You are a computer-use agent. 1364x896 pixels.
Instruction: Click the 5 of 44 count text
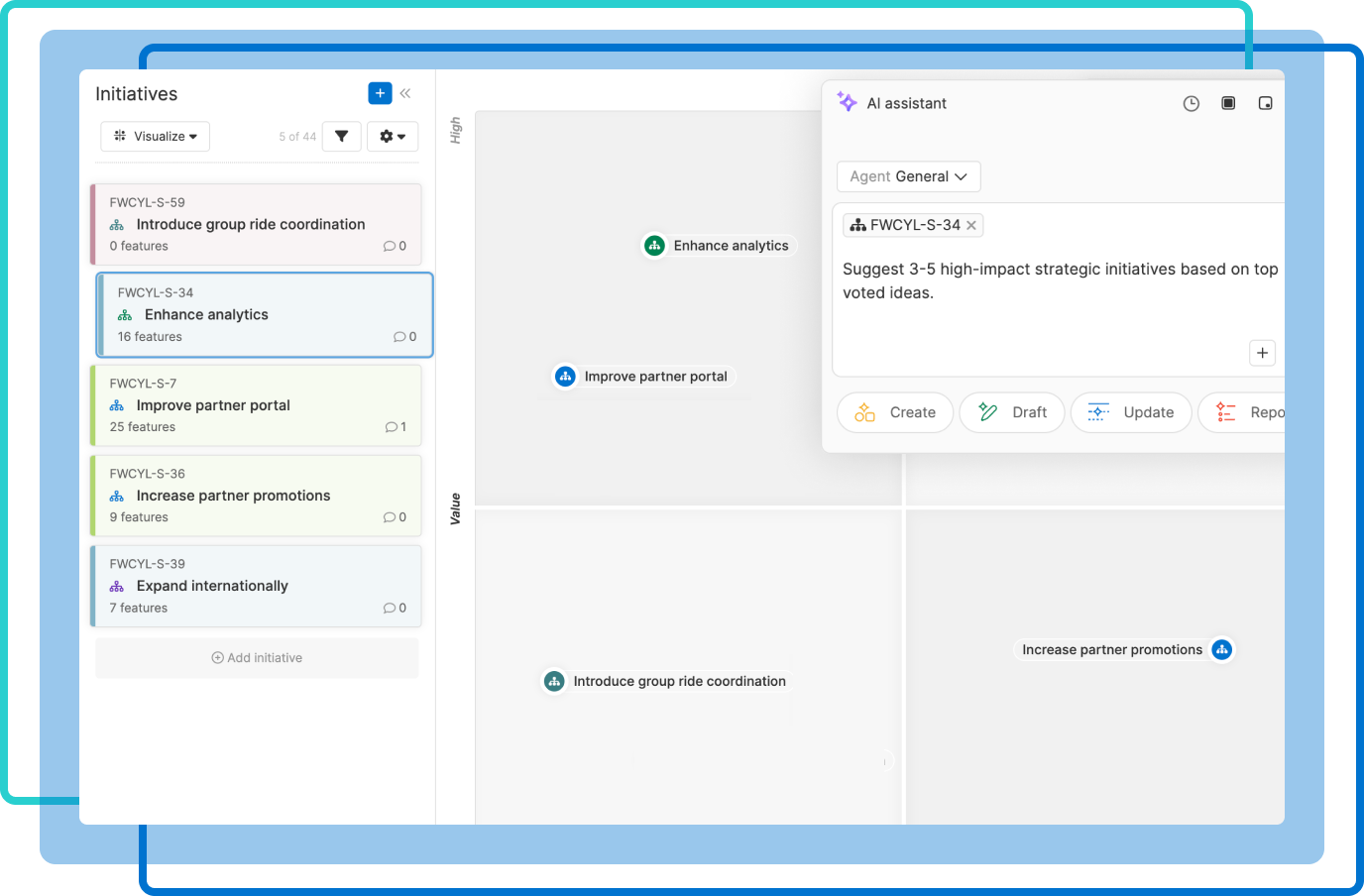click(x=297, y=137)
